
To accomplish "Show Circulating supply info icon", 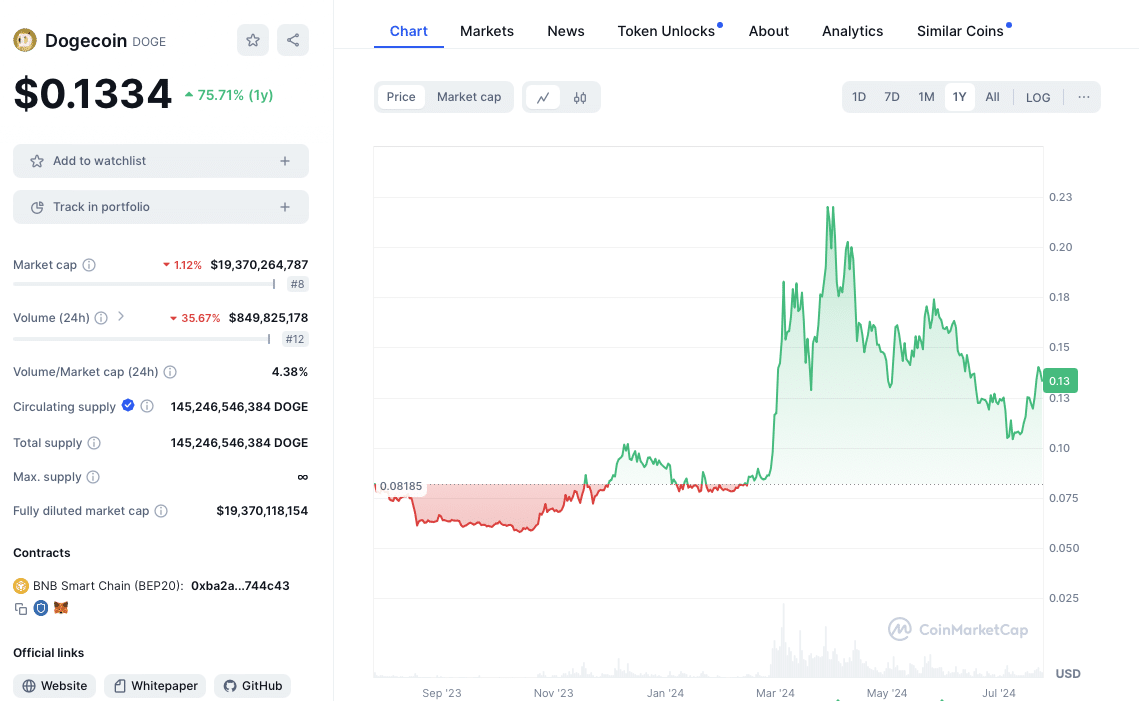I will pos(147,406).
